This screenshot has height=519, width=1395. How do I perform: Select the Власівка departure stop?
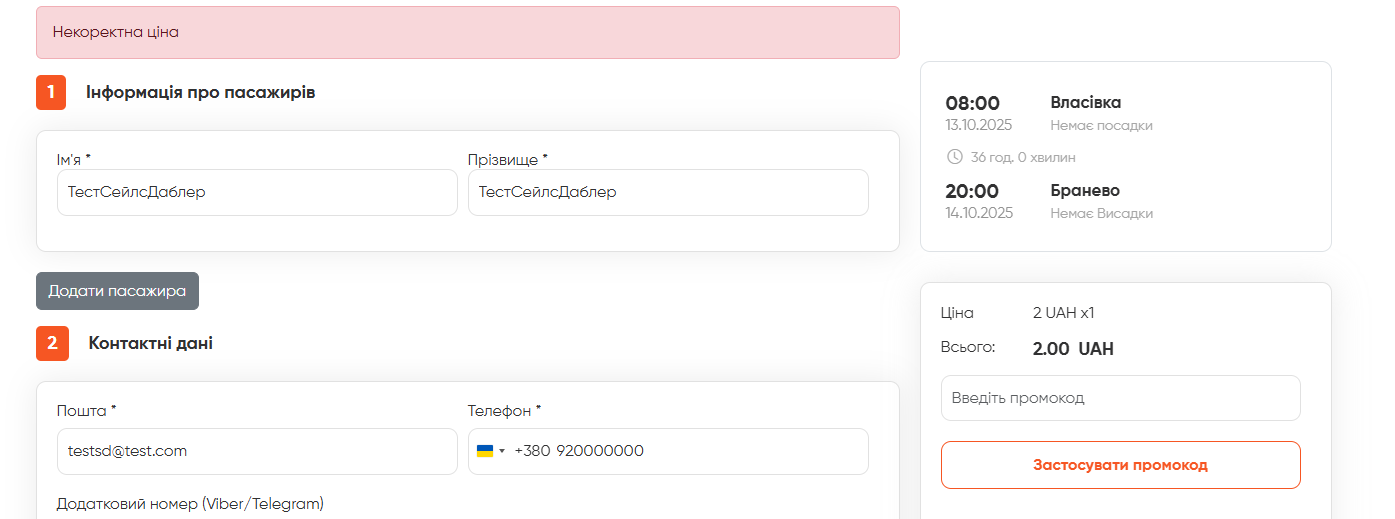pos(1085,102)
